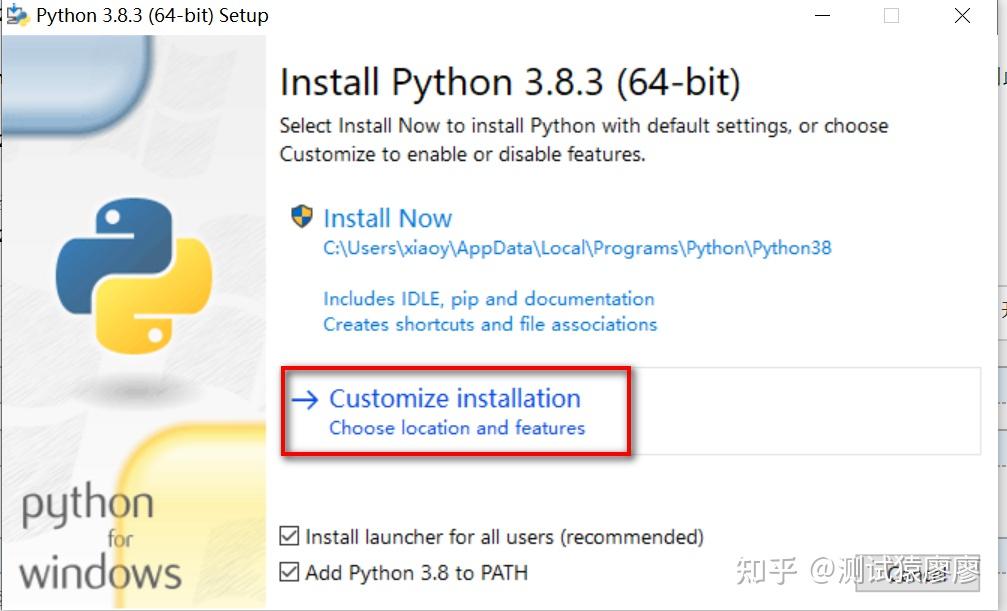Click the 'Choose location and features' subtext

click(x=455, y=427)
